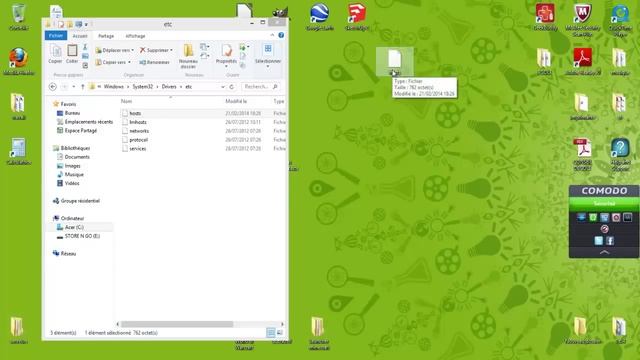This screenshot has width=640, height=360.
Task: Open the Supprimer dropdown arrow
Action: pyautogui.click(x=171, y=50)
